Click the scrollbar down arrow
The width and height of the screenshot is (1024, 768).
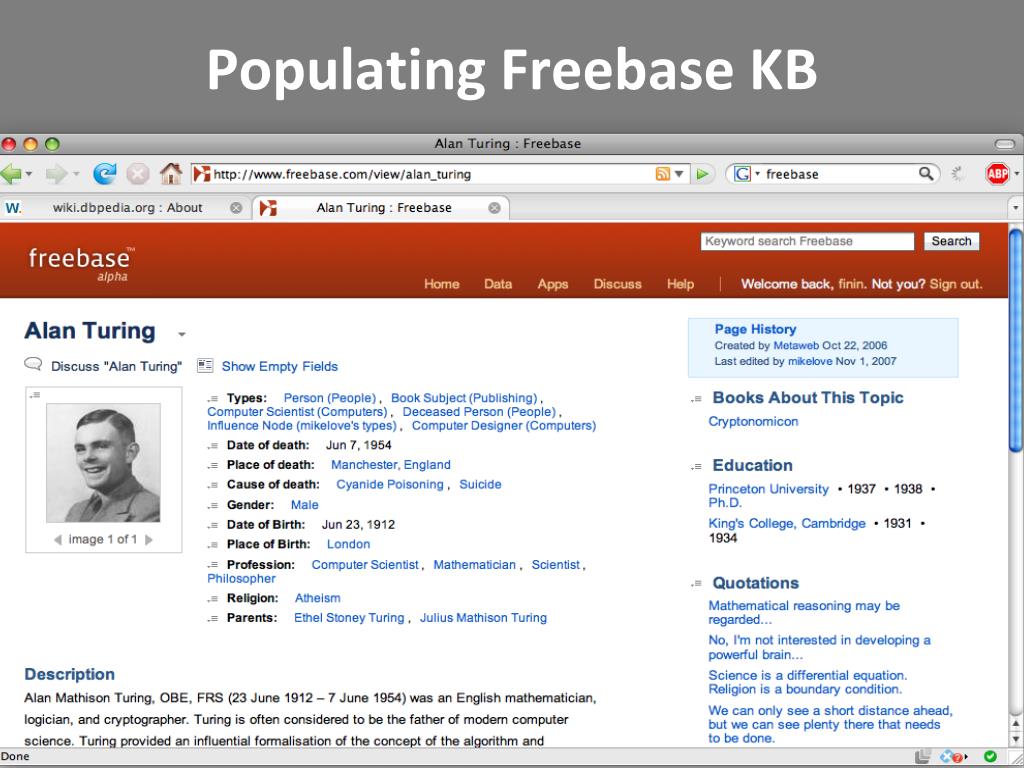(1016, 739)
